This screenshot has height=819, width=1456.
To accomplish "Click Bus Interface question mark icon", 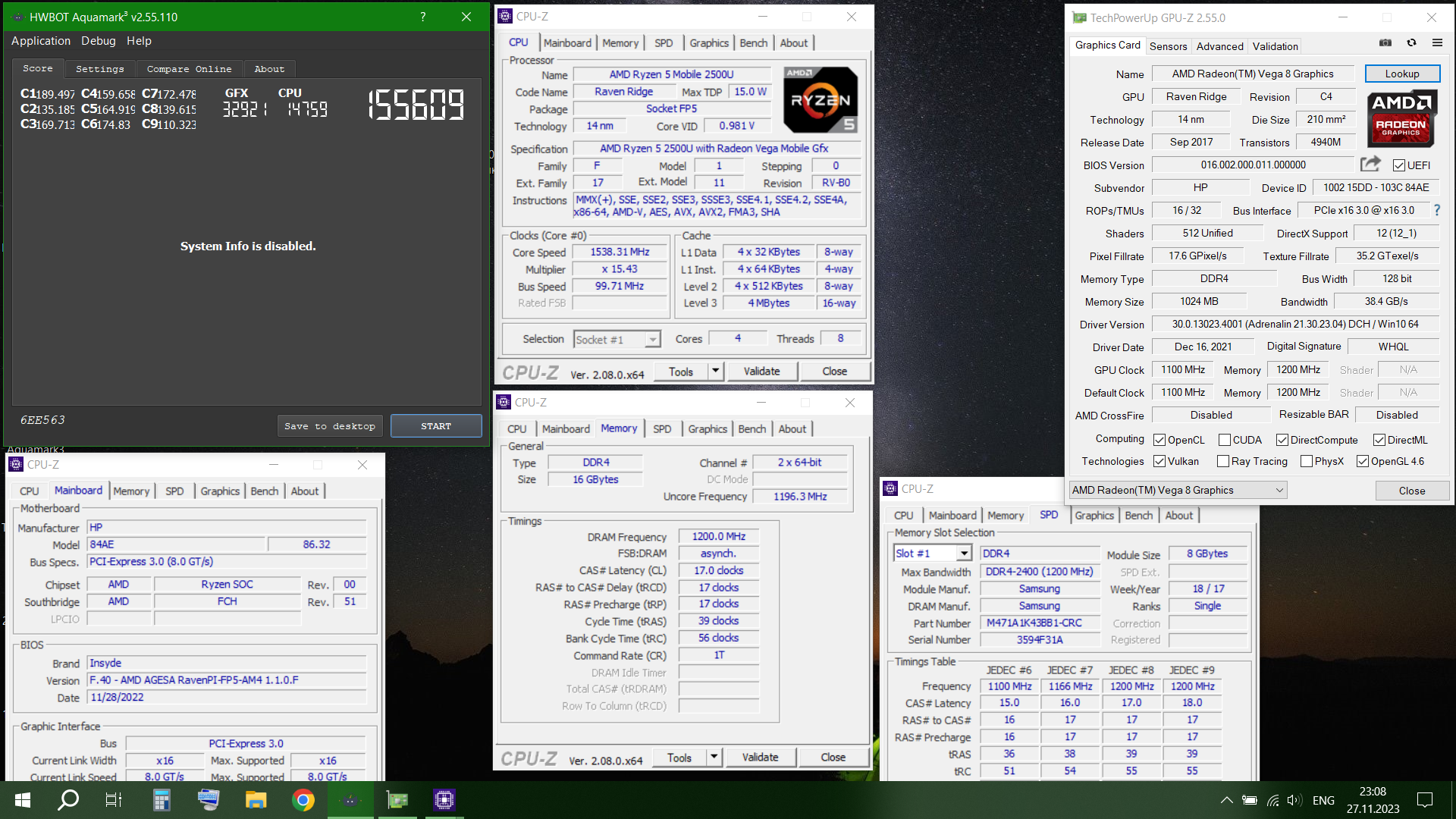I will pyautogui.click(x=1436, y=210).
